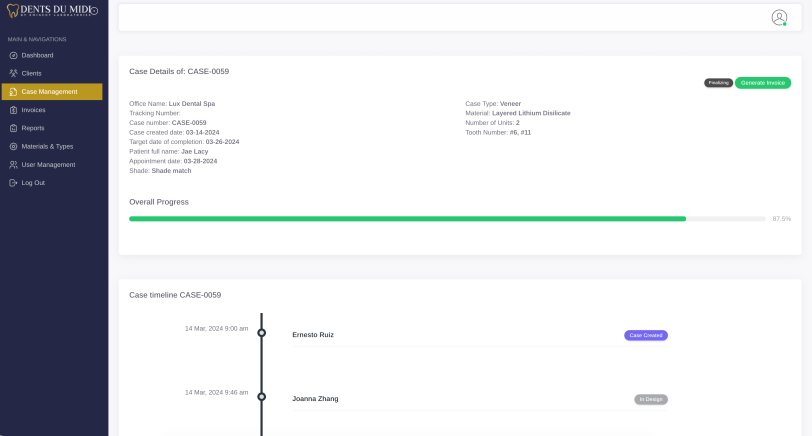Click the target completion date 03-26-2024
Viewport: 812px width, 436px height.
point(222,142)
